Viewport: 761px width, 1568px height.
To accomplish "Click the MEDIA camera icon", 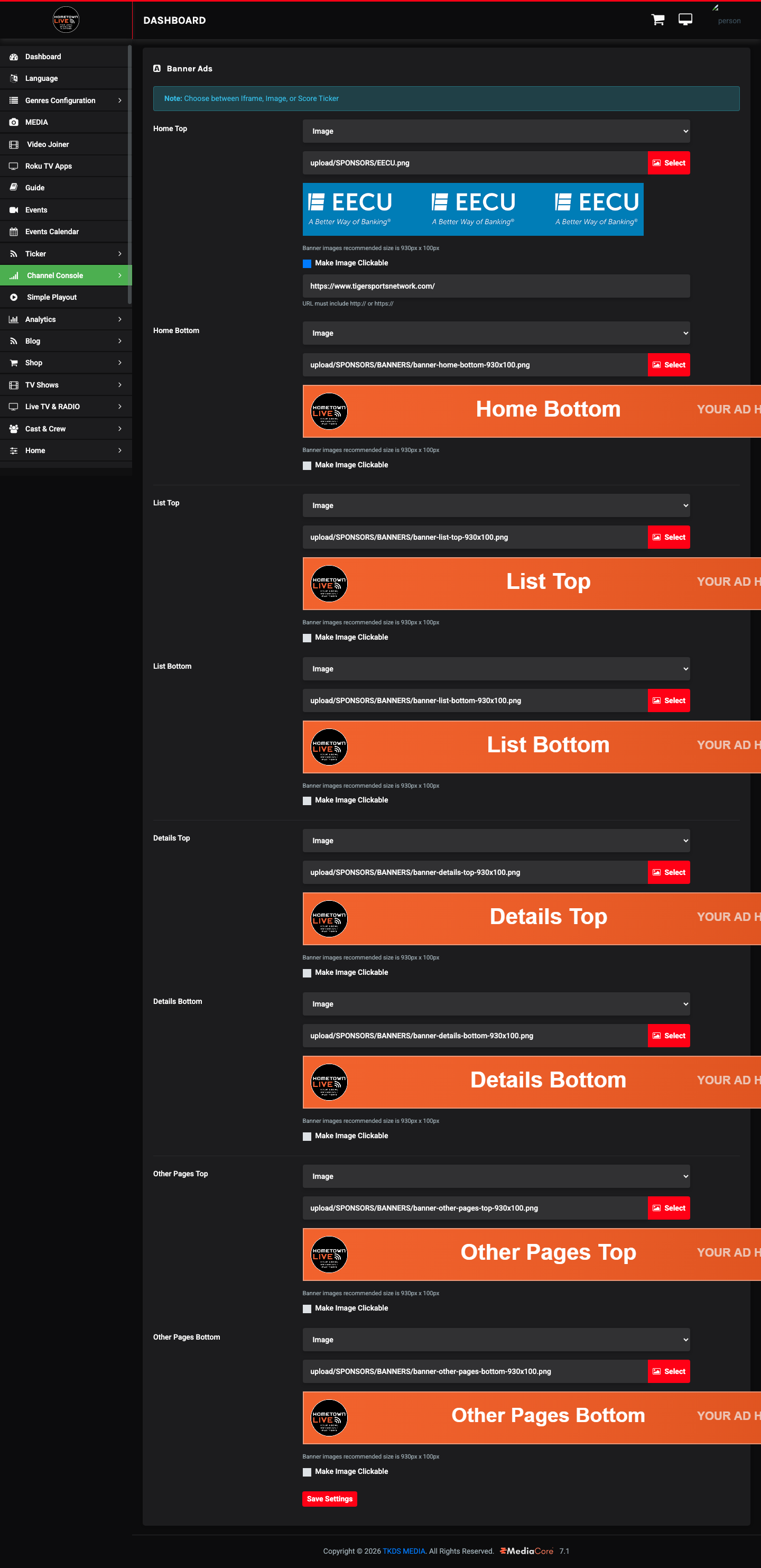I will (x=13, y=122).
